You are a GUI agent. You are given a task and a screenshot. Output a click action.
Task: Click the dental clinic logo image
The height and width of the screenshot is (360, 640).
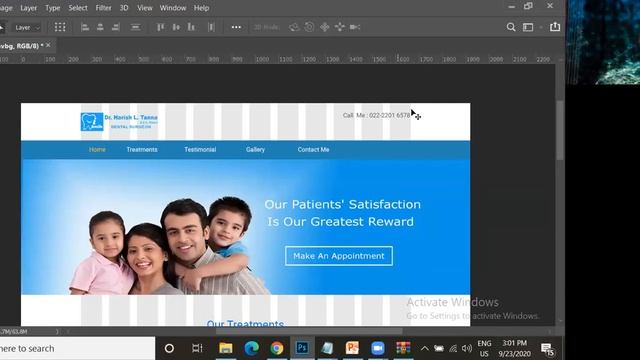pyautogui.click(x=119, y=122)
